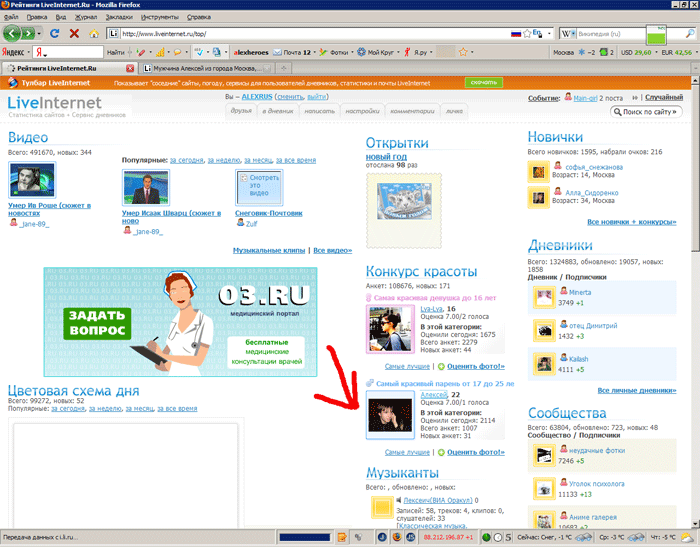Click the Поиск по сайту search button
This screenshot has width=700, height=547.
646,112
